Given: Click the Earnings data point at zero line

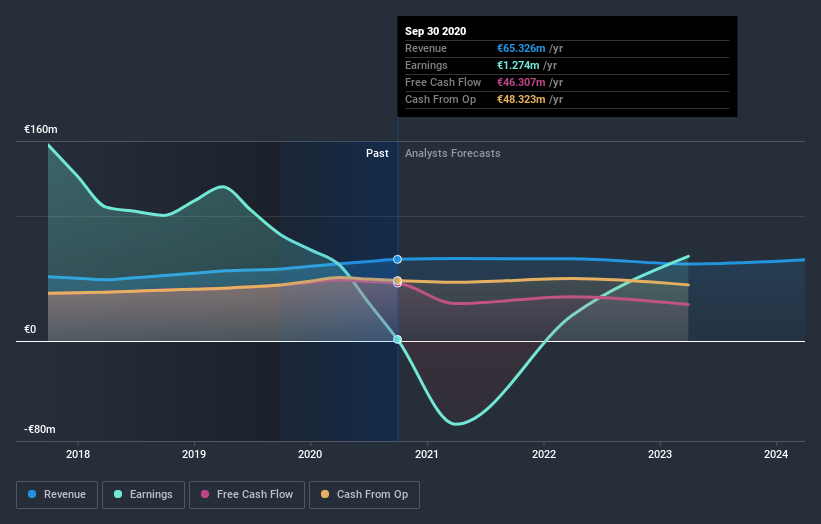Looking at the screenshot, I should click(397, 339).
